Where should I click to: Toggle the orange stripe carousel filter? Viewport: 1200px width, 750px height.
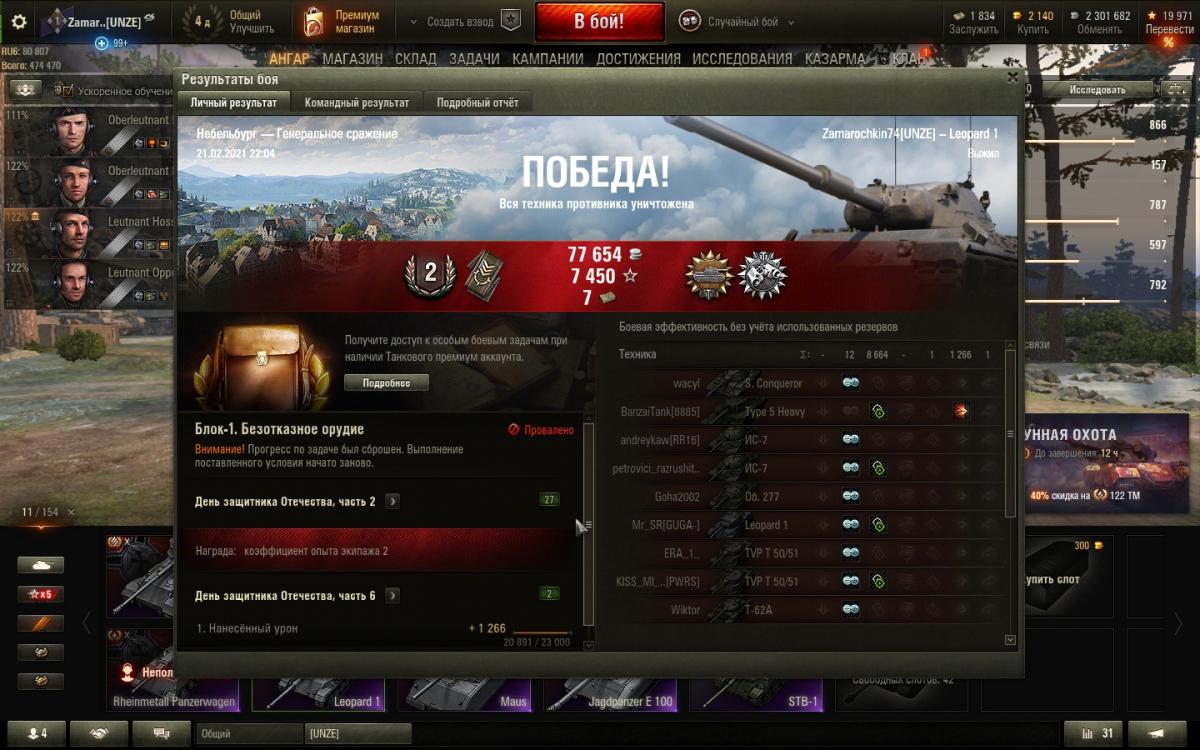[40, 623]
